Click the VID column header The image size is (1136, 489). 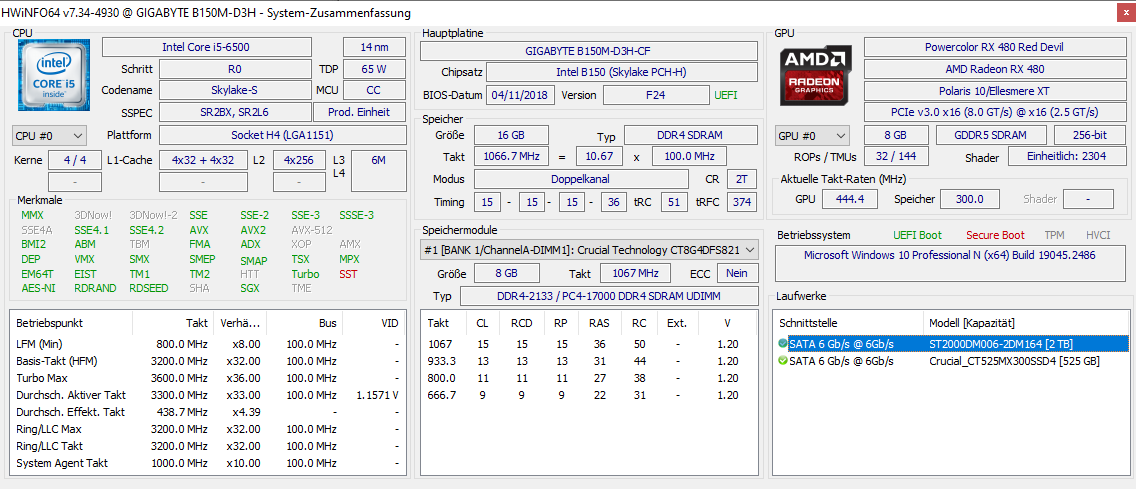[x=375, y=322]
